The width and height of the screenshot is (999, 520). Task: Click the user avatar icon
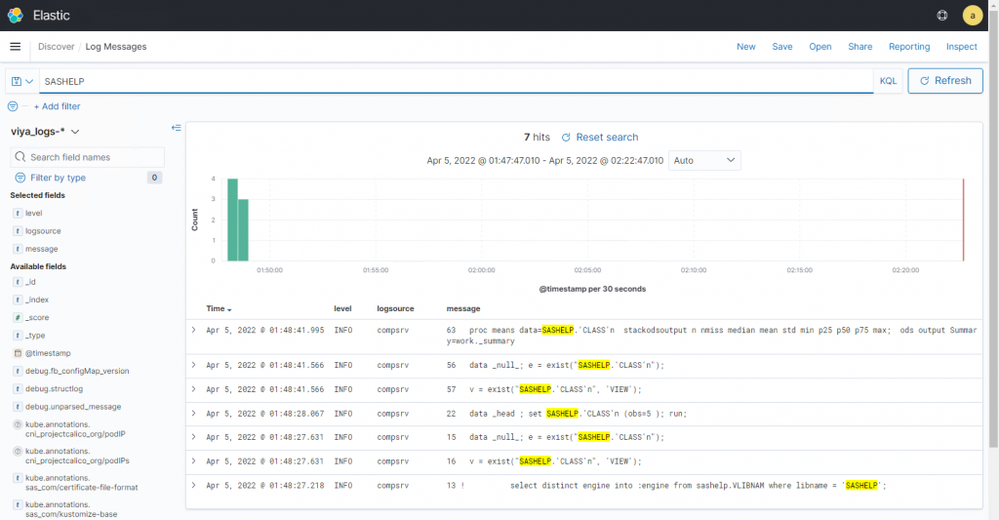click(972, 15)
